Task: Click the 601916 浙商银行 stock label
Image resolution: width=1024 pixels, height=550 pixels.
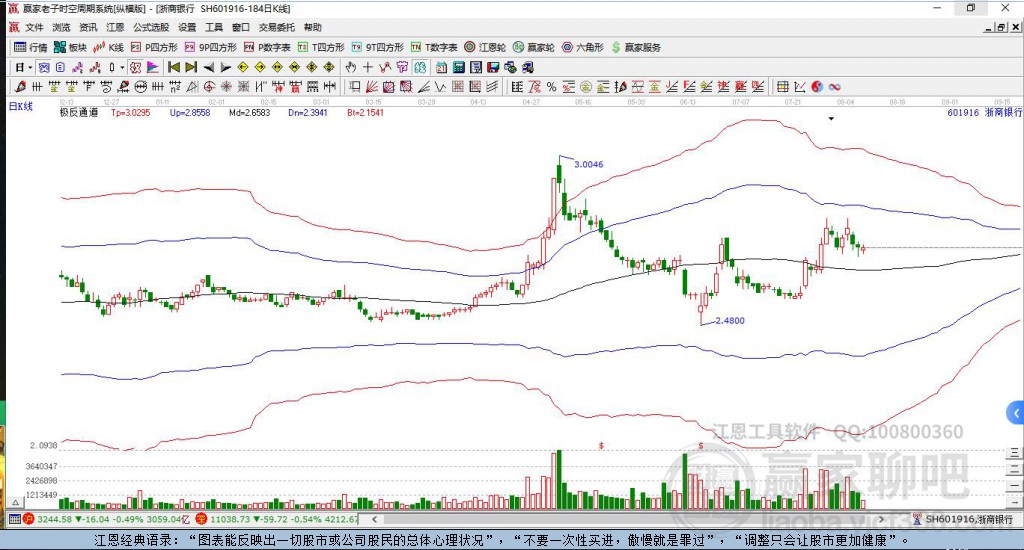Action: pos(984,112)
